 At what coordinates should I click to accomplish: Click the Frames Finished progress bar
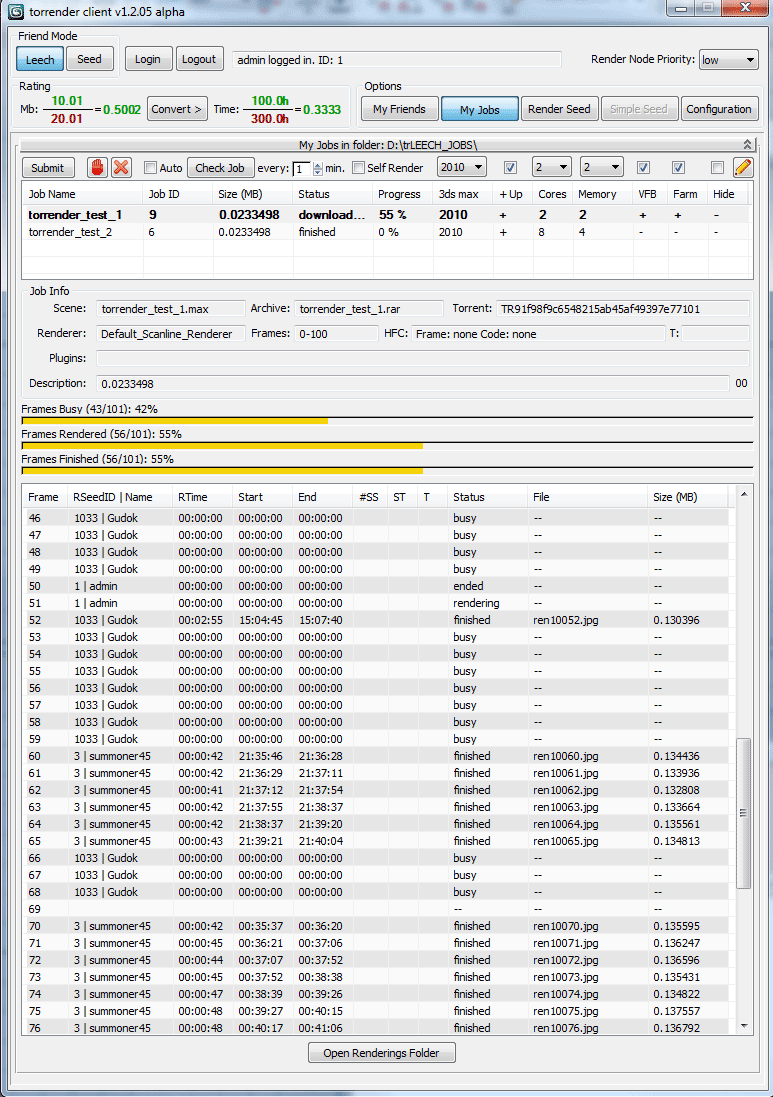tap(387, 472)
